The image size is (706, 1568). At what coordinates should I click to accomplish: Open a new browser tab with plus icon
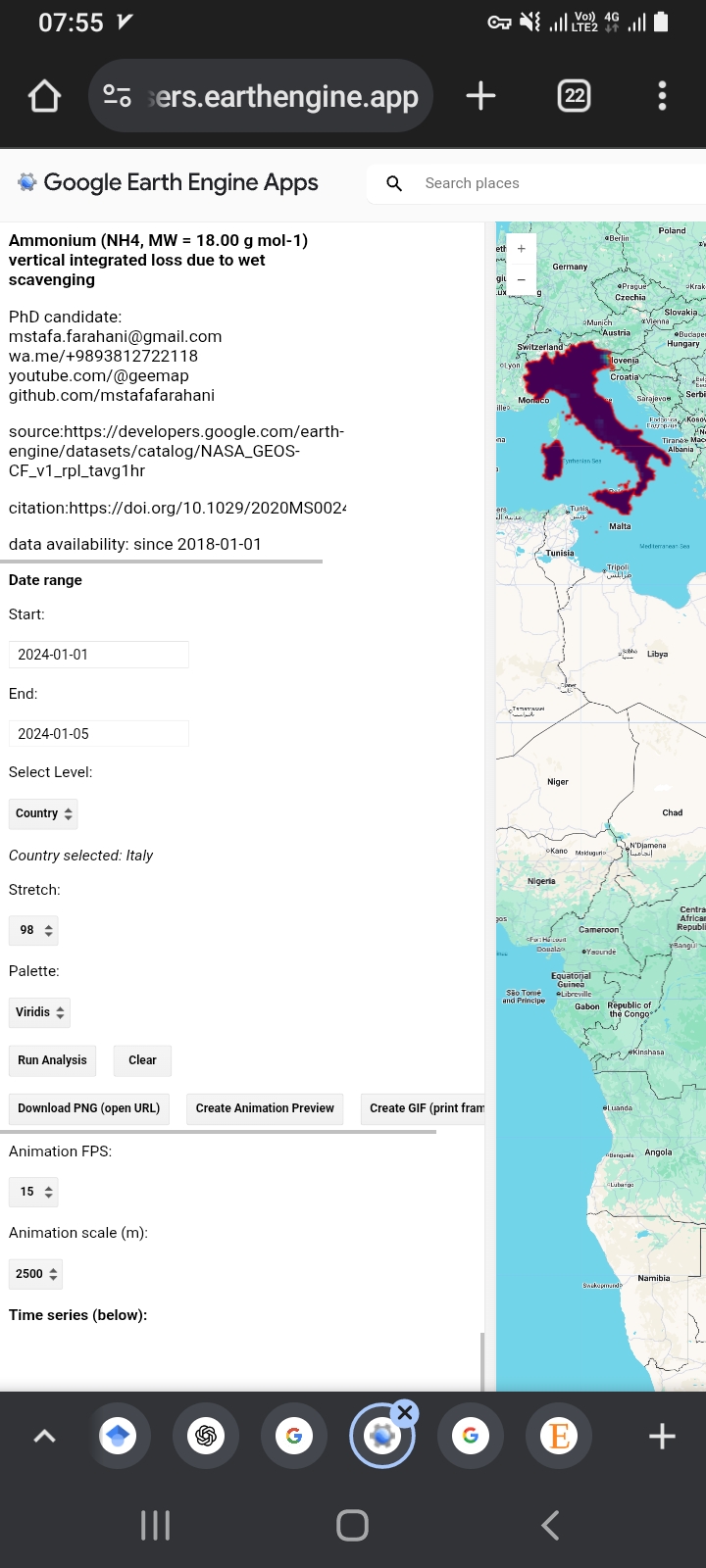tap(480, 96)
